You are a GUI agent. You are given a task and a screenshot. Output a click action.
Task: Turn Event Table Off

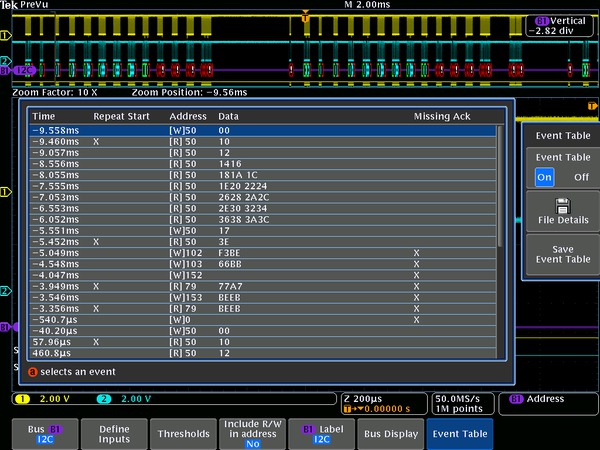[x=580, y=176]
